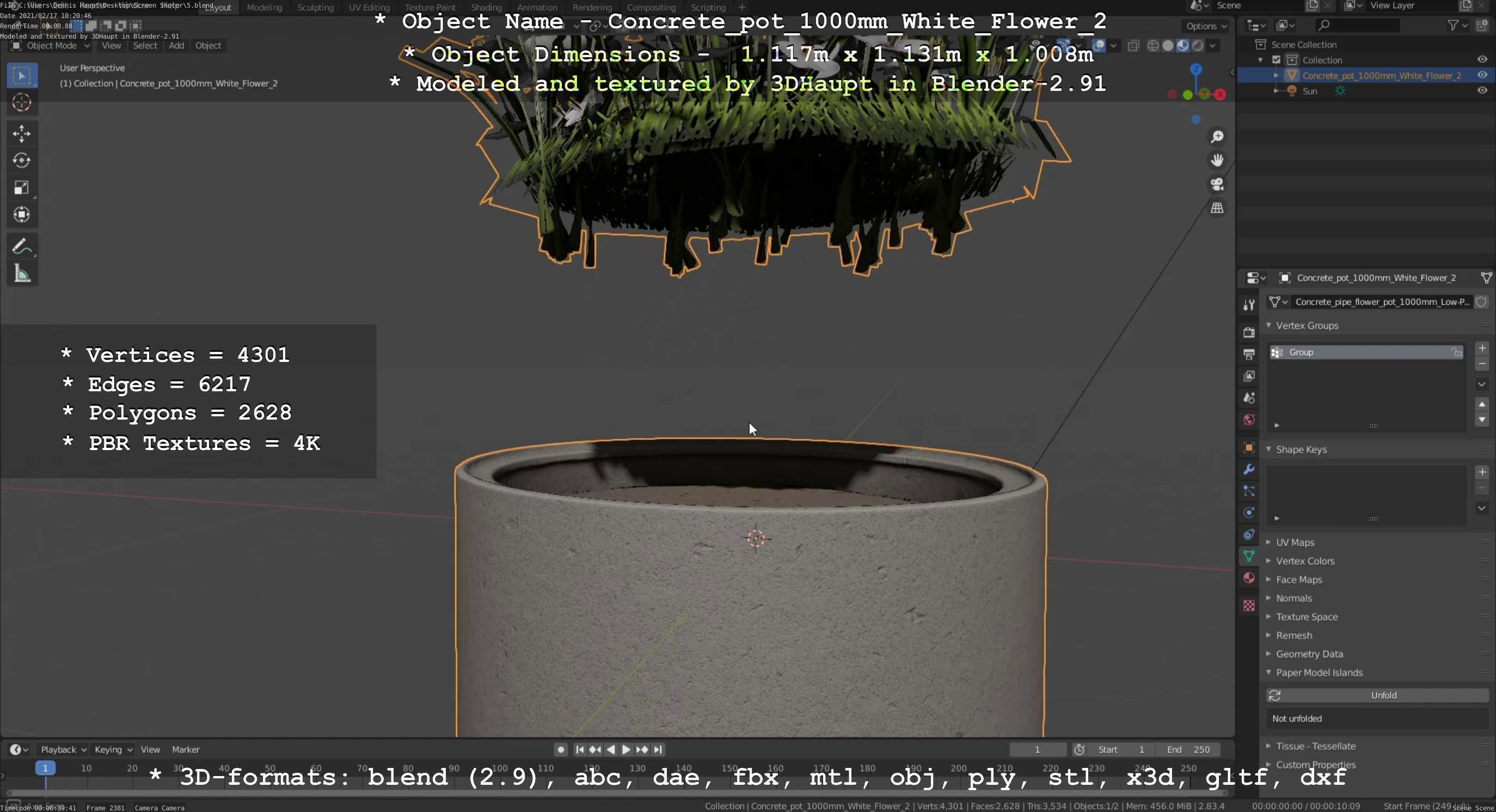1496x812 pixels.
Task: Pick the Rotate tool
Action: pyautogui.click(x=22, y=160)
